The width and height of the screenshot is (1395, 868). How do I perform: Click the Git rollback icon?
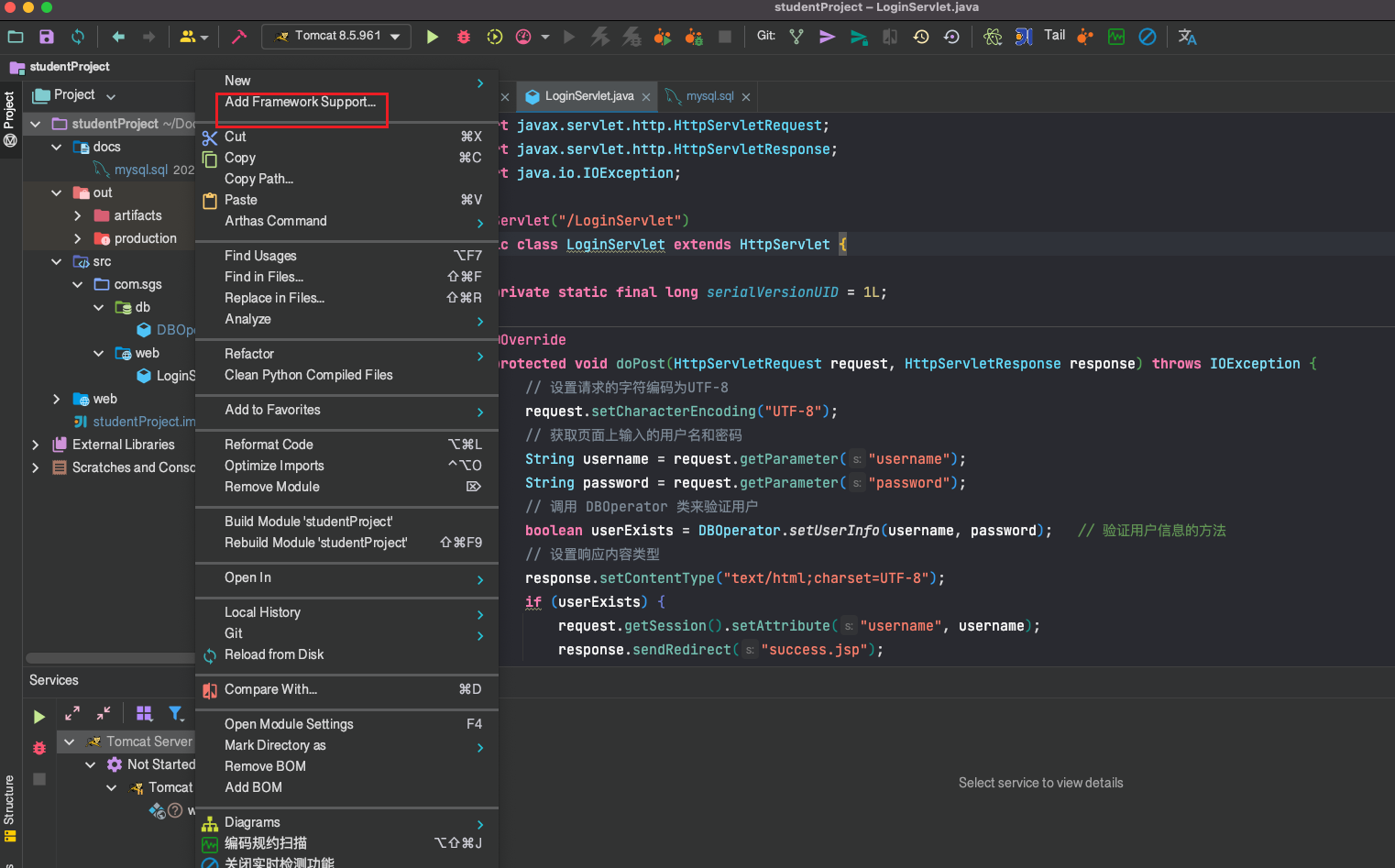(952, 37)
